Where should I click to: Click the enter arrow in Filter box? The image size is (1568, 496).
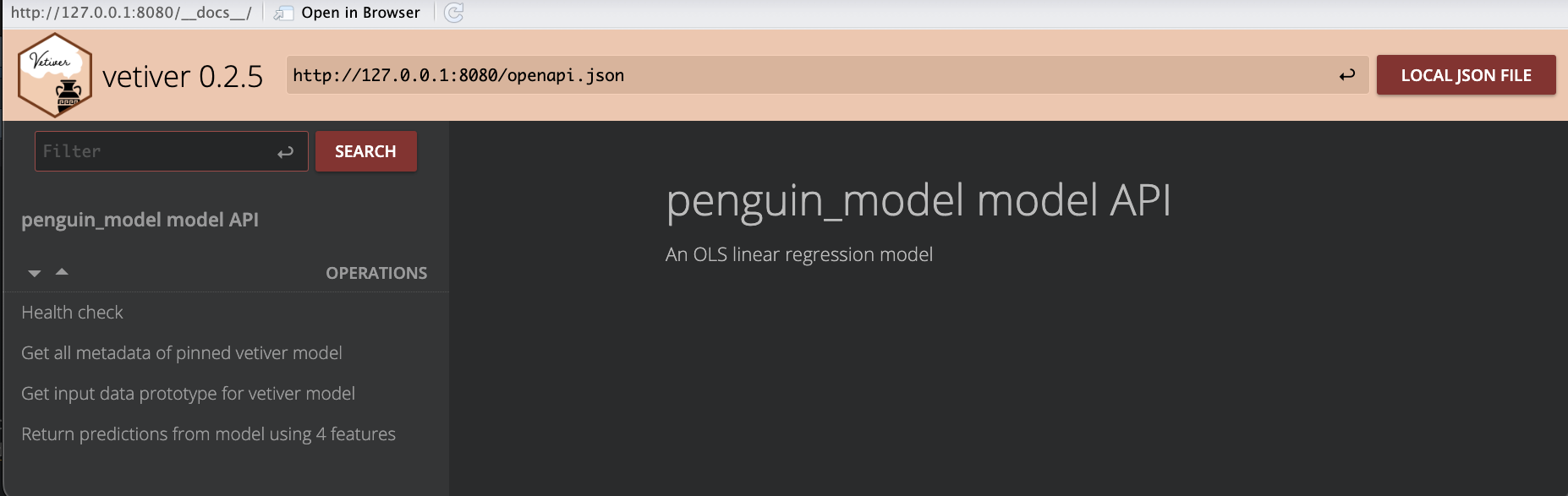pos(285,152)
